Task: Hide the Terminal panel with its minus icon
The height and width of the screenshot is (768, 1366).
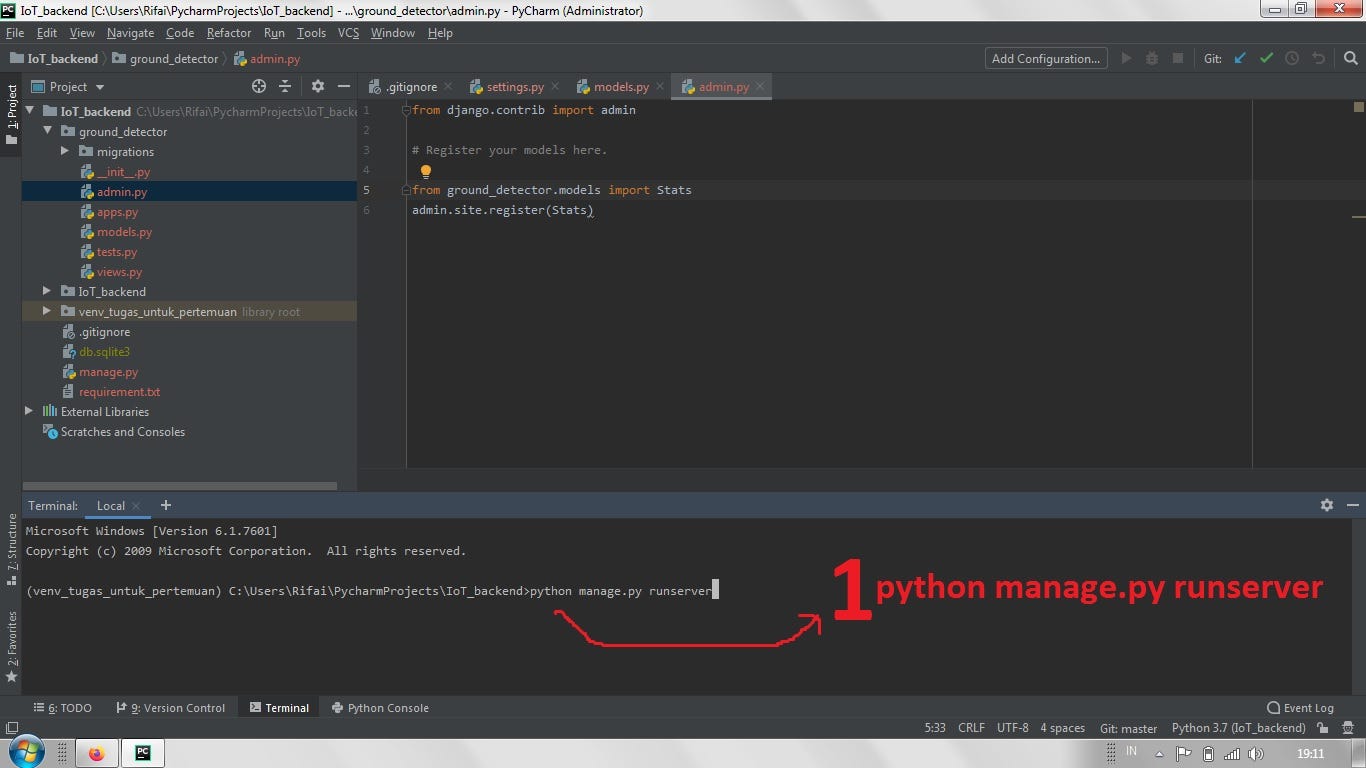Action: 1352,505
